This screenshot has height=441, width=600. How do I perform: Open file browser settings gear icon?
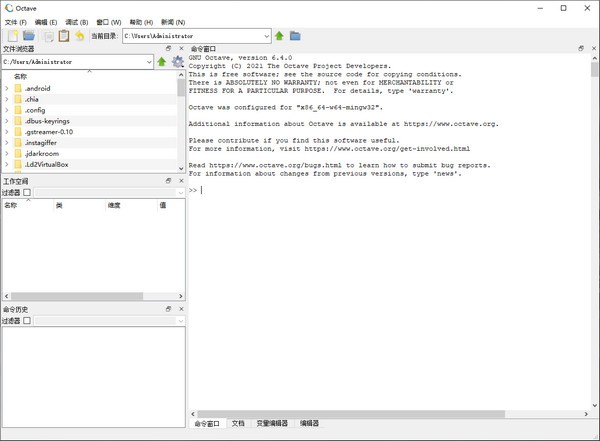pyautogui.click(x=177, y=62)
